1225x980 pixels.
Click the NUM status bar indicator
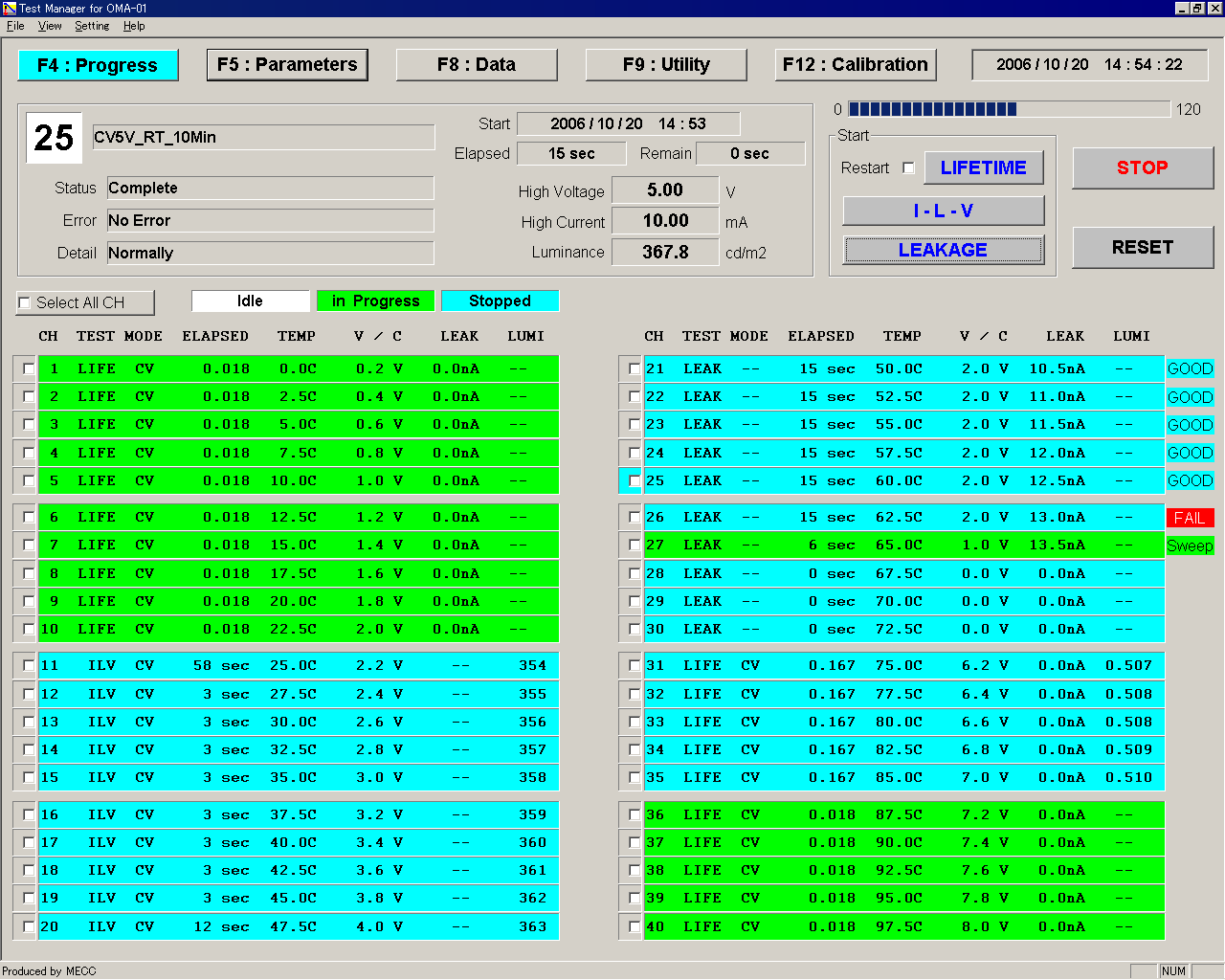(x=1173, y=971)
